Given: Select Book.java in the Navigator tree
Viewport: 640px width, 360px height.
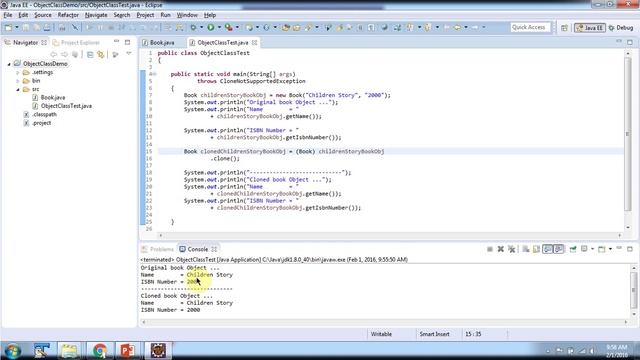Looking at the screenshot, I should click(53, 98).
